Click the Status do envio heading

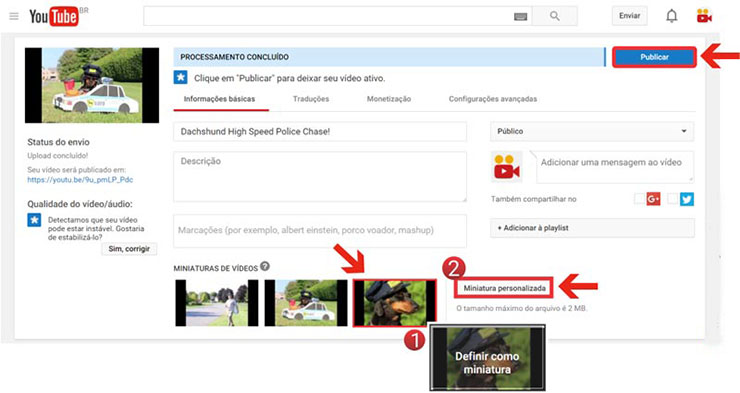(58, 142)
